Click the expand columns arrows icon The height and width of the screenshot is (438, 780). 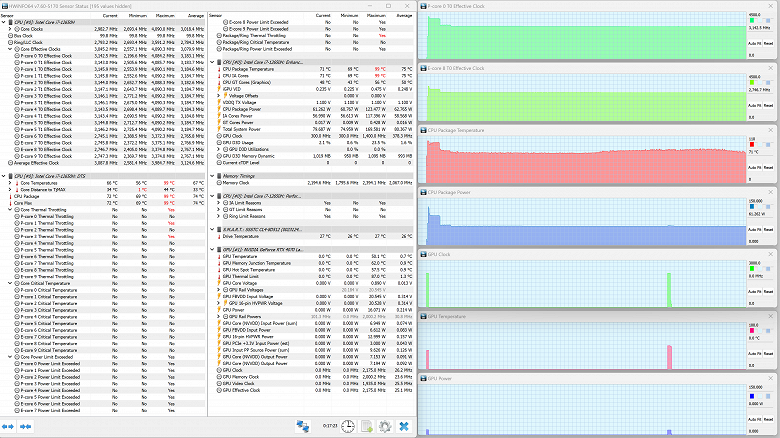(8, 427)
